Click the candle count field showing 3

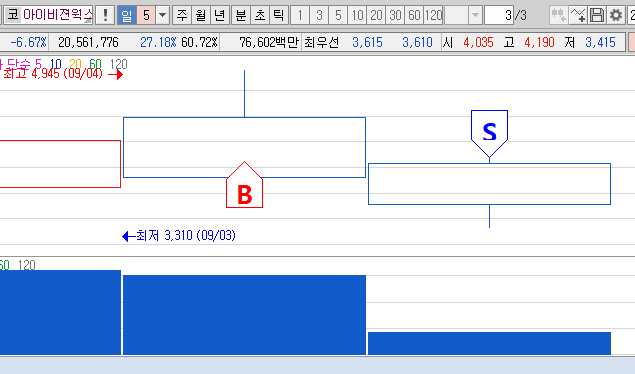(499, 15)
